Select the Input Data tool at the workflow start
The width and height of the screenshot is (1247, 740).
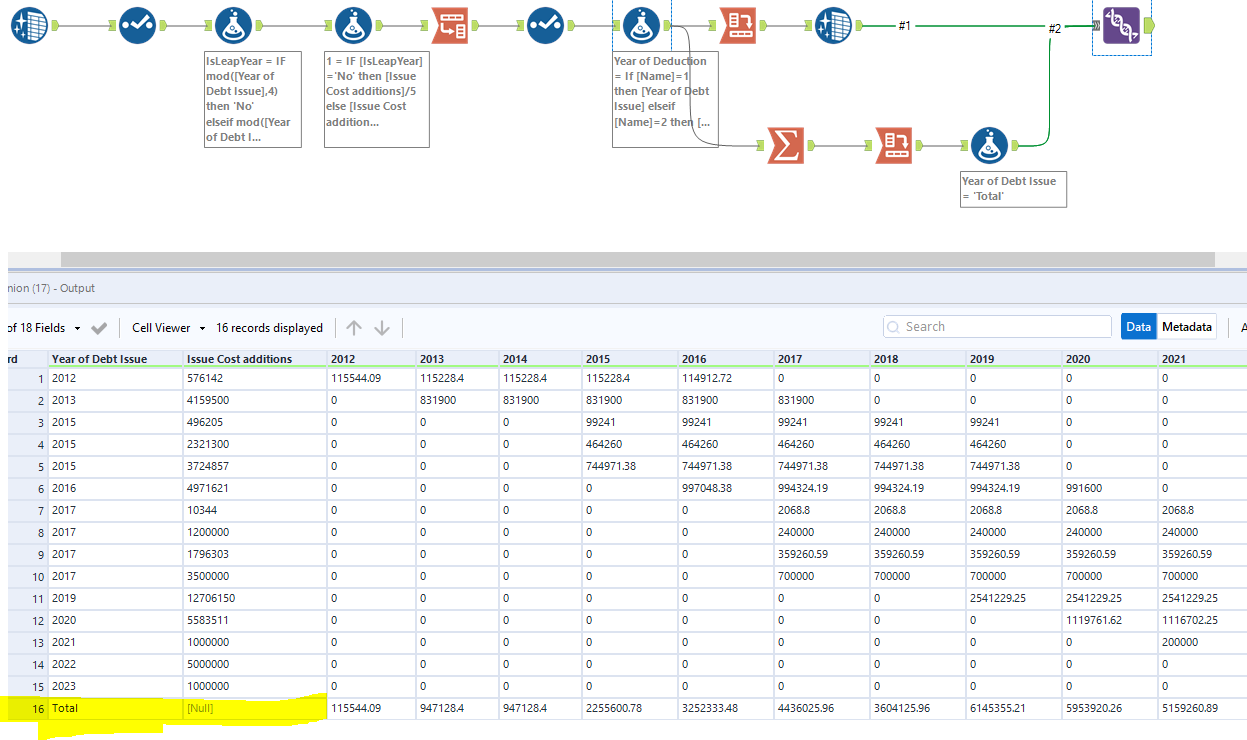tap(31, 24)
